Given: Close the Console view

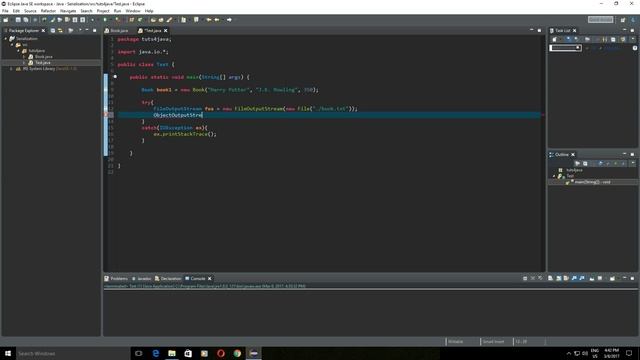Looking at the screenshot, I should pyautogui.click(x=210, y=278).
